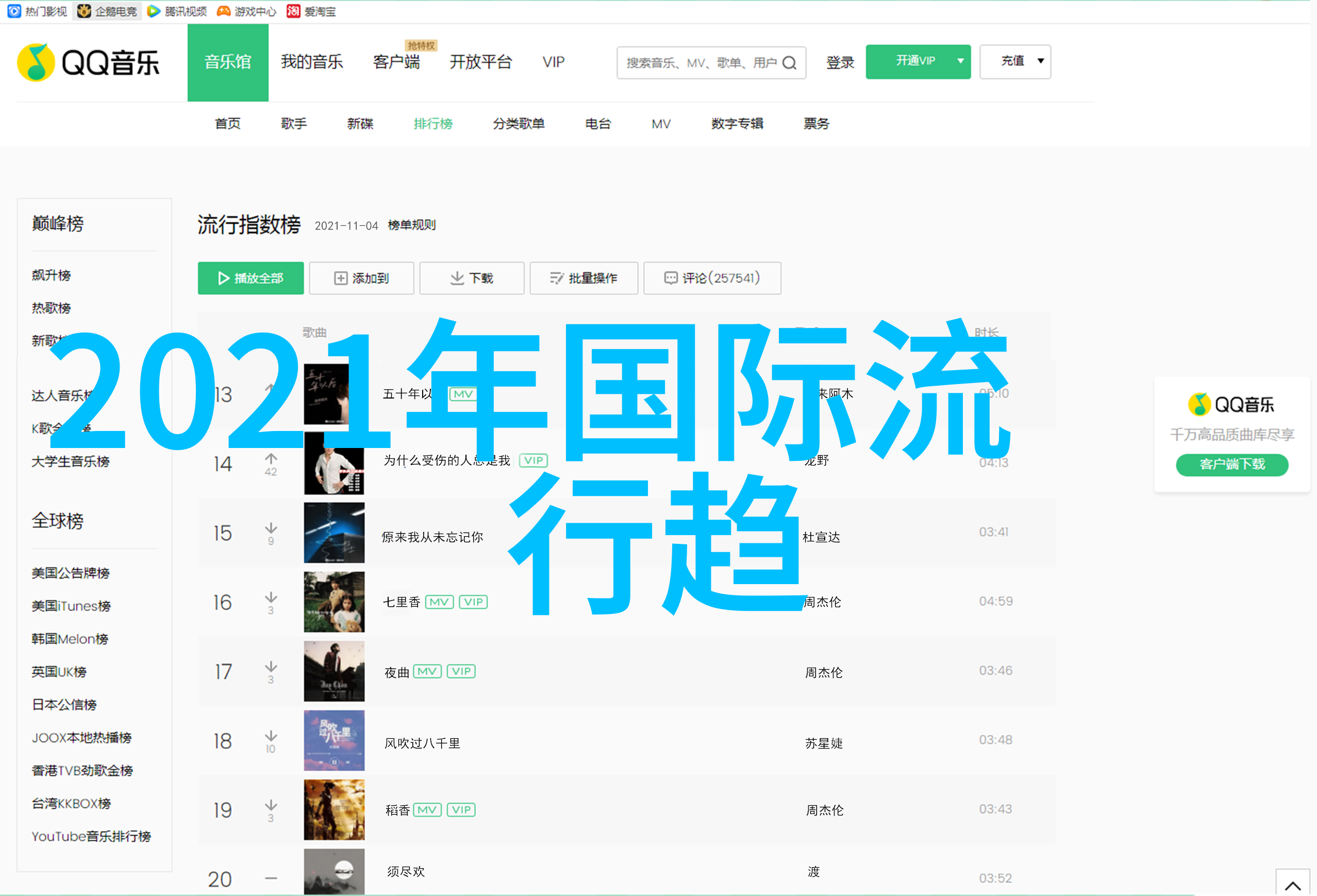Click artist name 苏星婕

[824, 743]
